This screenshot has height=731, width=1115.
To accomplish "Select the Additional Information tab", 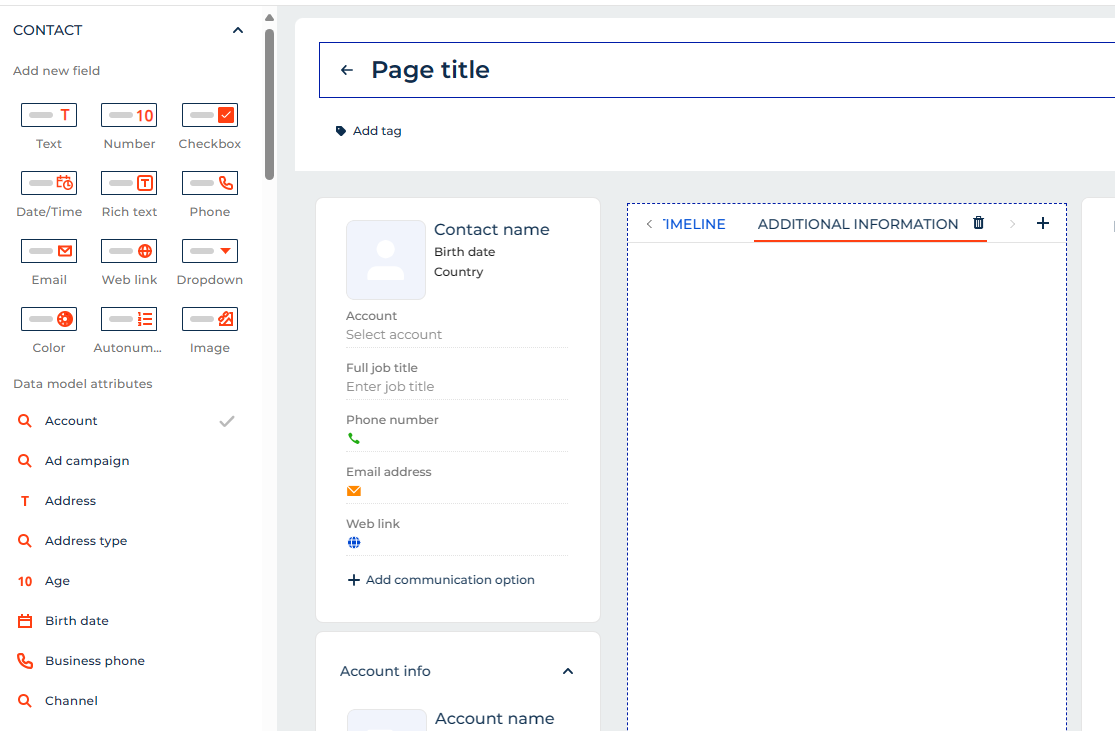I will pos(858,224).
